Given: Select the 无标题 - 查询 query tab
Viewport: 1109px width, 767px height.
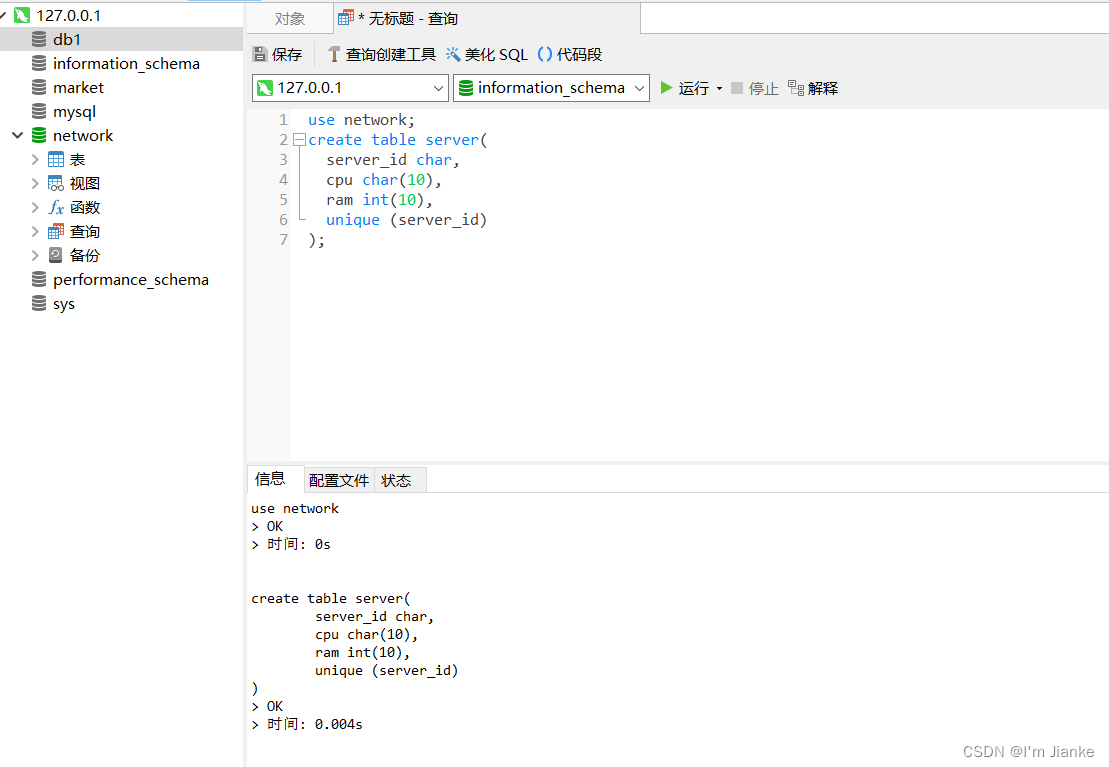Looking at the screenshot, I should pyautogui.click(x=487, y=18).
